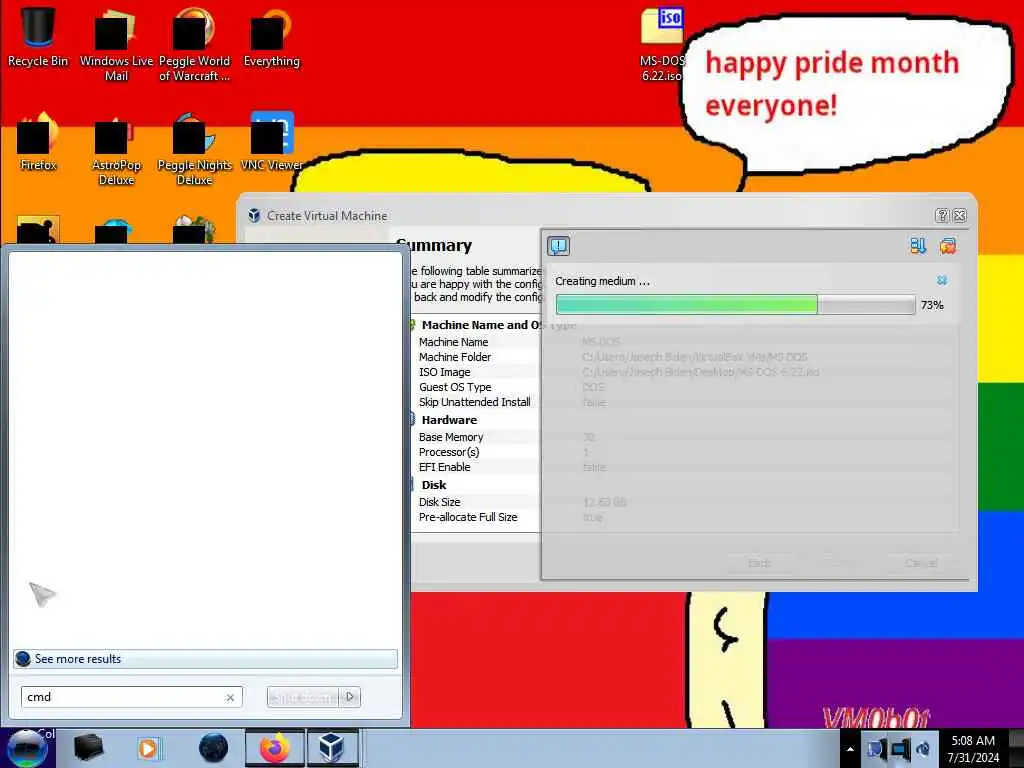Click the notification center icon in progress panel
This screenshot has height=768, width=1024.
(x=558, y=246)
